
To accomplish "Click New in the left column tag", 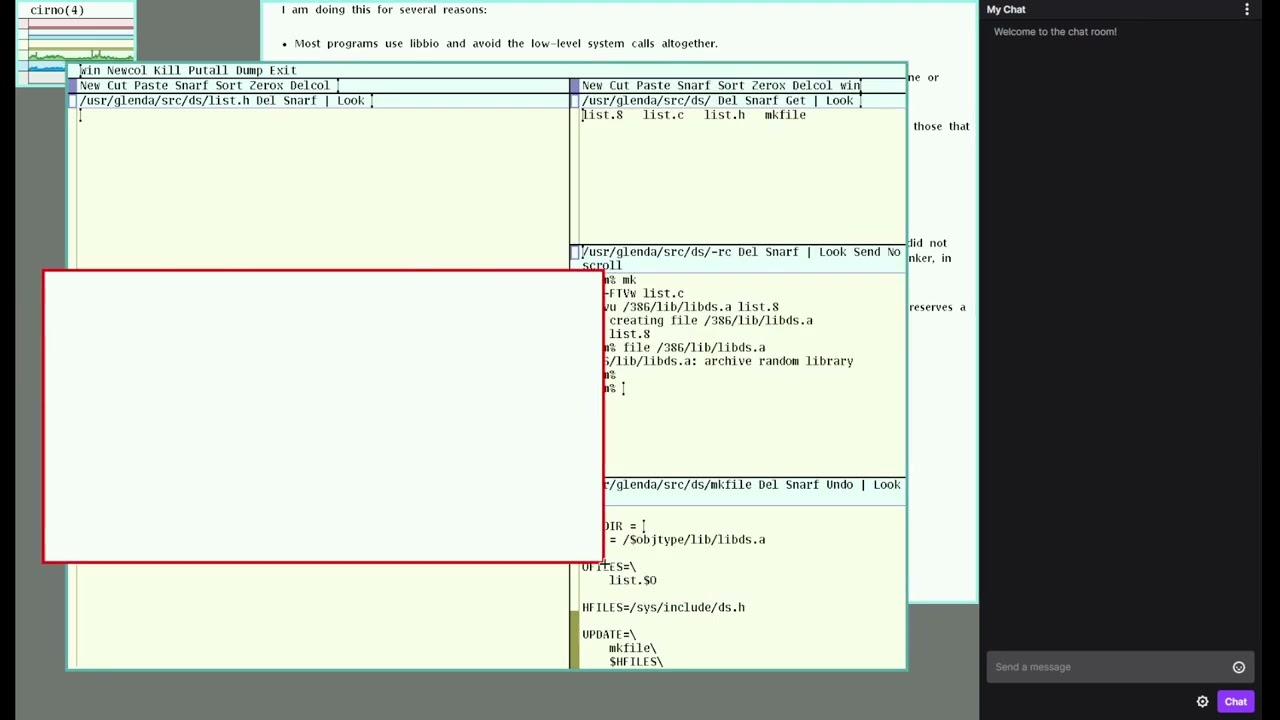I will [x=90, y=86].
